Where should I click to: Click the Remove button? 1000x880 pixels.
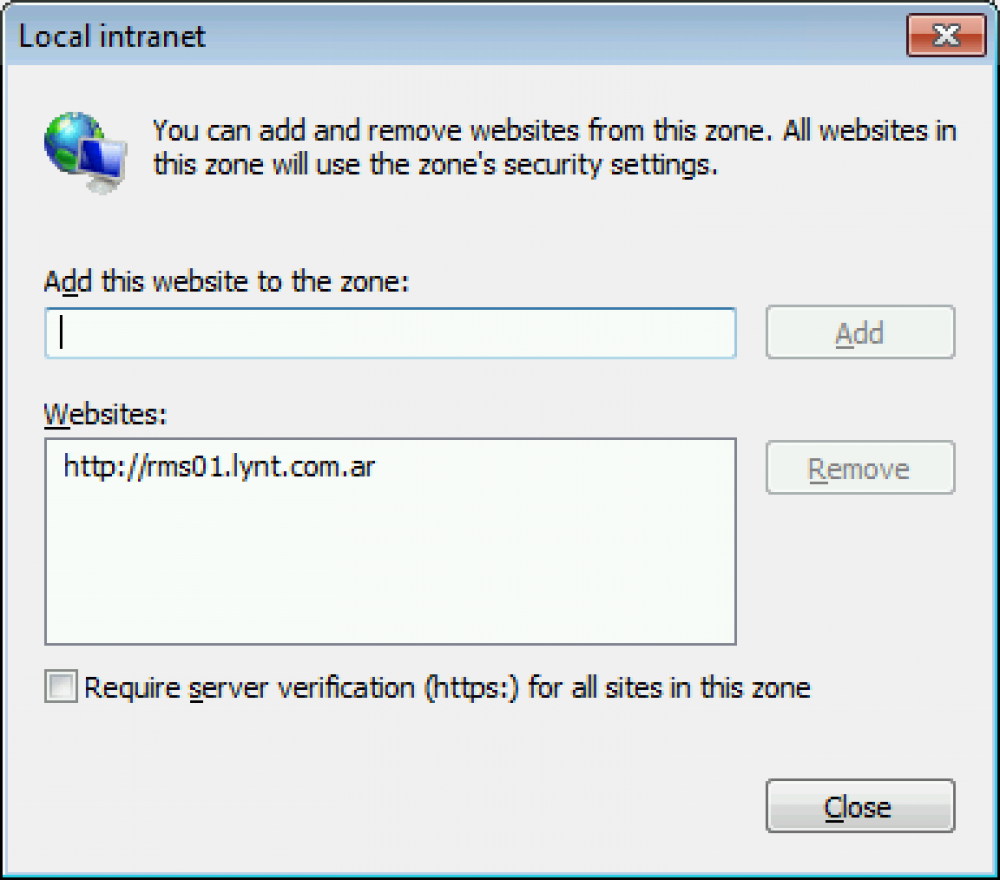pos(860,467)
